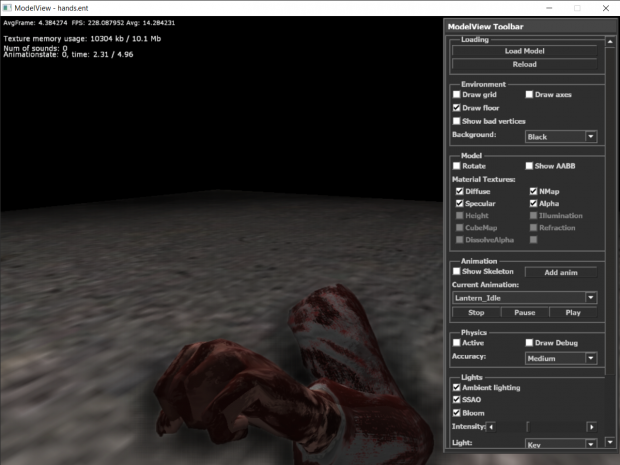Viewport: 620px width, 465px height.
Task: Open the Light dropdown showing Key
Action: point(561,444)
